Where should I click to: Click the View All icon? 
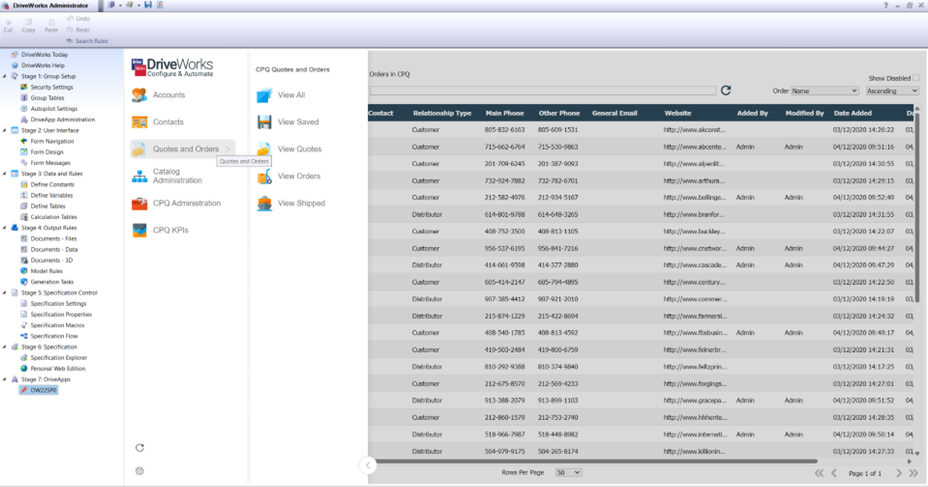point(265,95)
